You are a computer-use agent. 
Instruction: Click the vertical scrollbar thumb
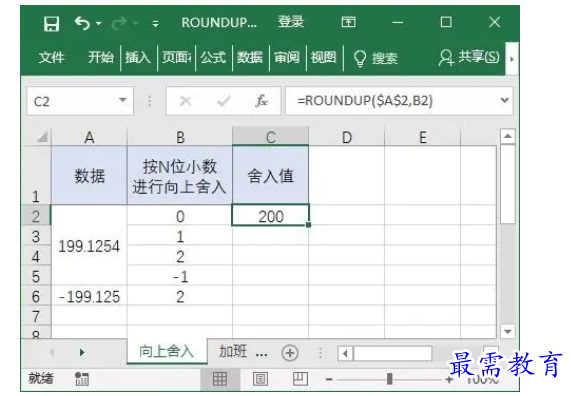[507, 184]
